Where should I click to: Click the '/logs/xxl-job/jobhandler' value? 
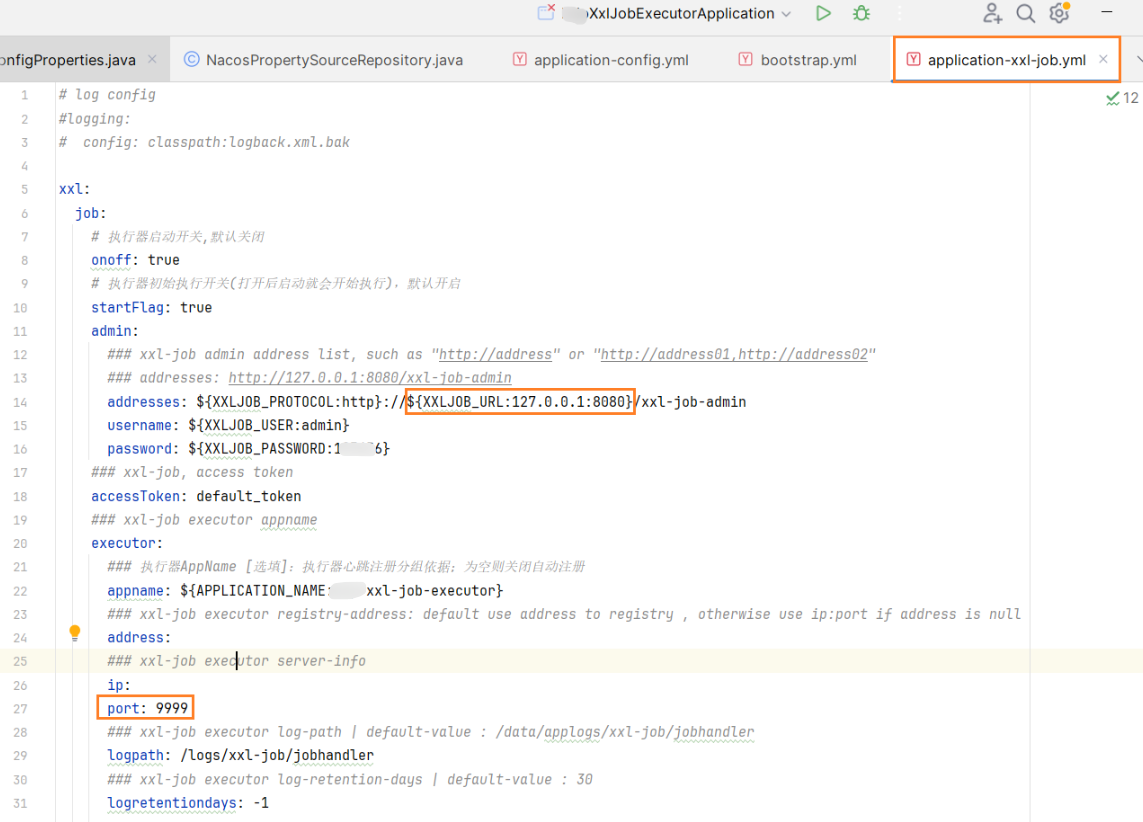pos(277,756)
